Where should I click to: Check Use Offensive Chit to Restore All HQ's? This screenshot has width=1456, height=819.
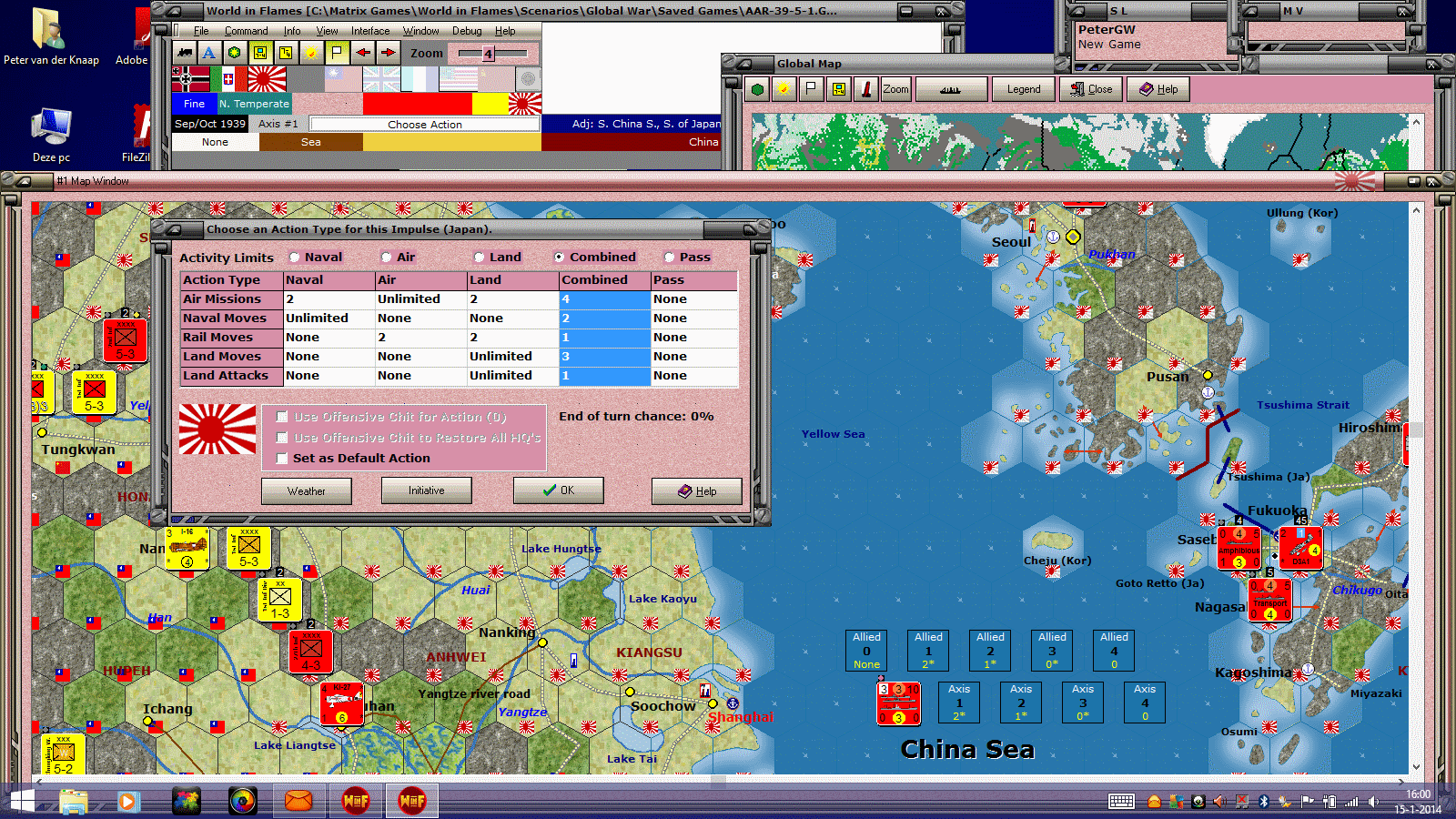[282, 438]
